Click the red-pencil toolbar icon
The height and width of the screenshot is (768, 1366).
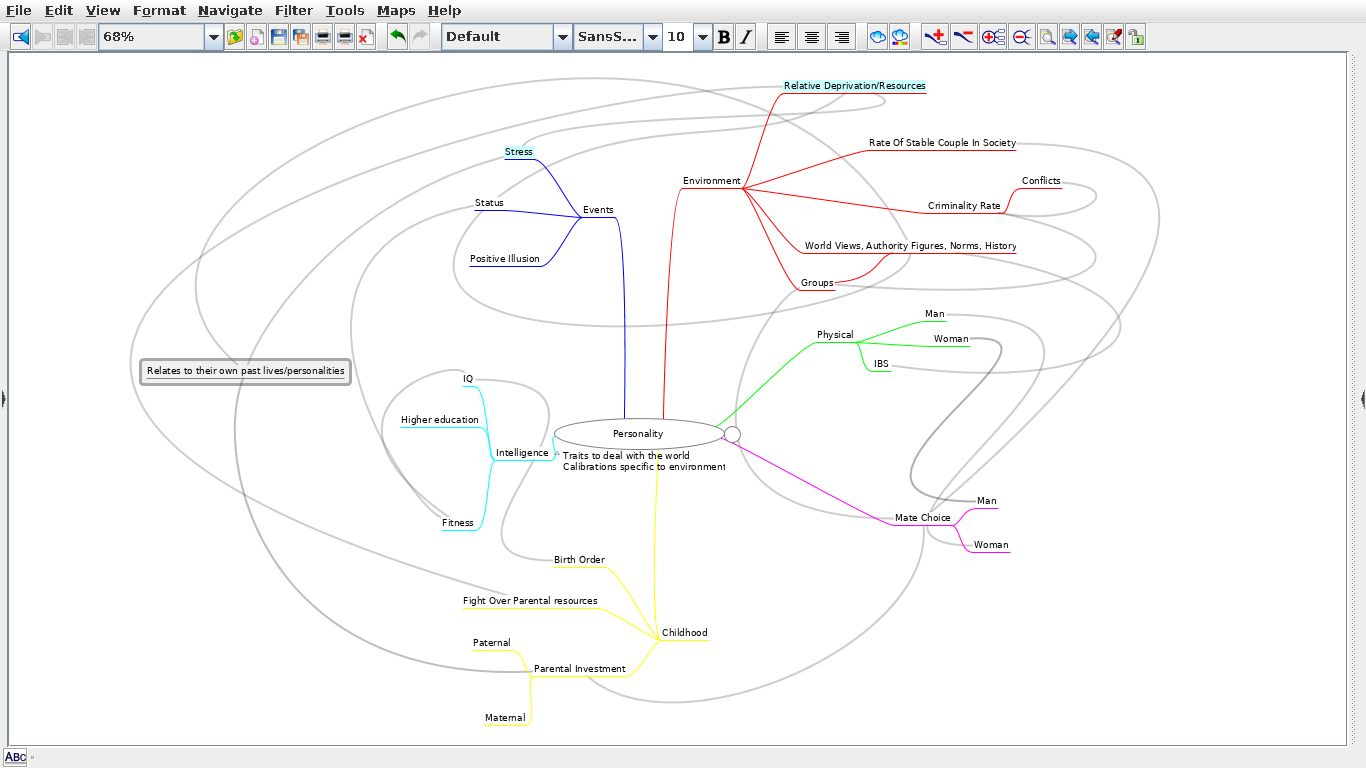pos(1113,37)
